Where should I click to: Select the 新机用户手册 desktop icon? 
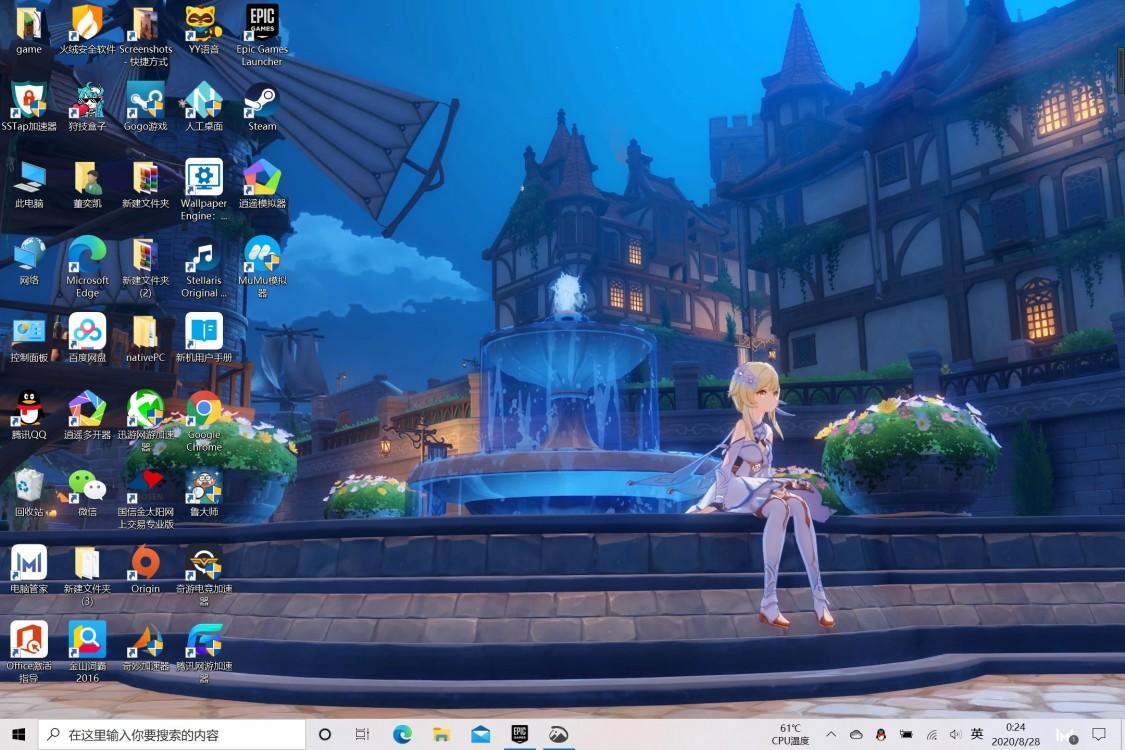[204, 339]
